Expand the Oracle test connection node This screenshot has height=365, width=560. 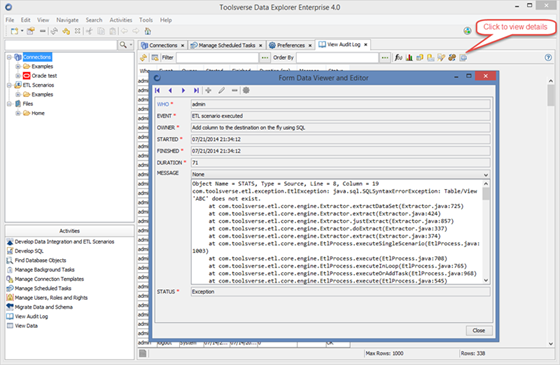(x=18, y=76)
